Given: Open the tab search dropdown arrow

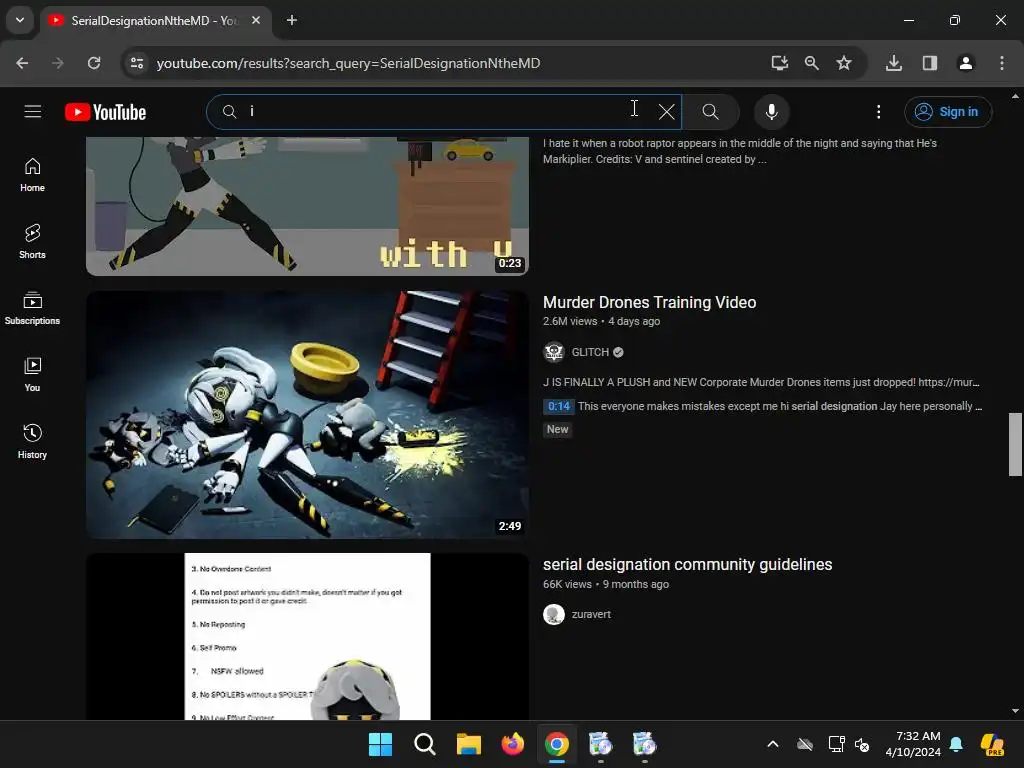Looking at the screenshot, I should (x=20, y=20).
